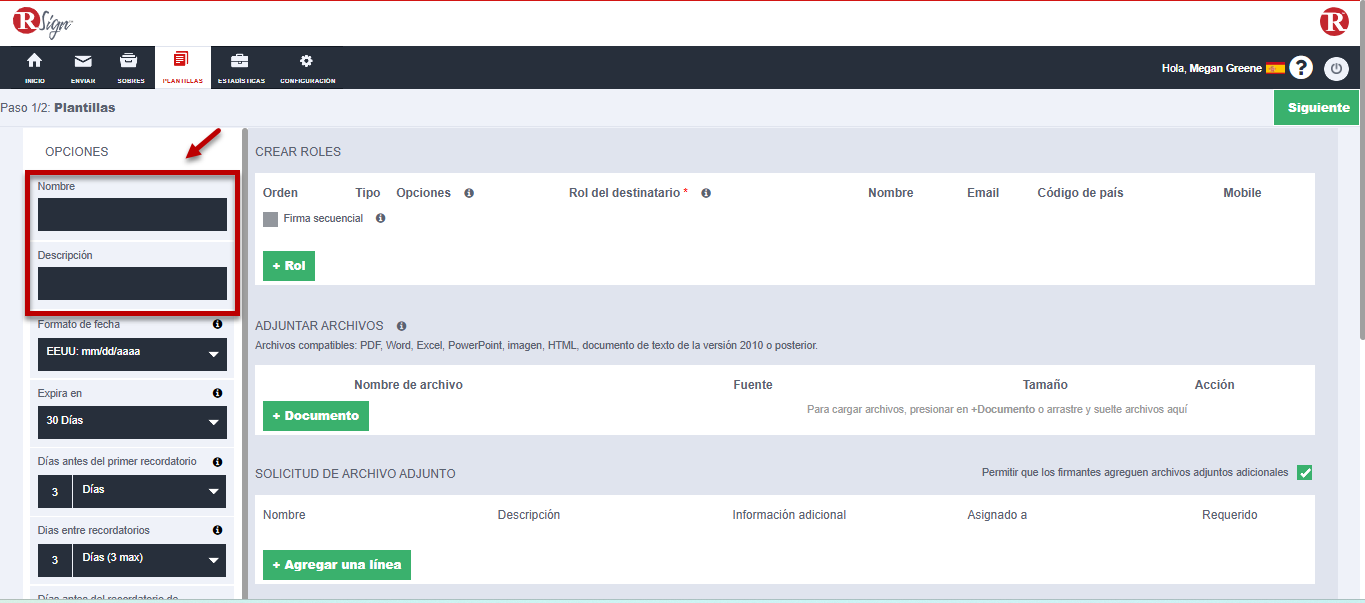Select the Plantillas tab

coord(182,67)
